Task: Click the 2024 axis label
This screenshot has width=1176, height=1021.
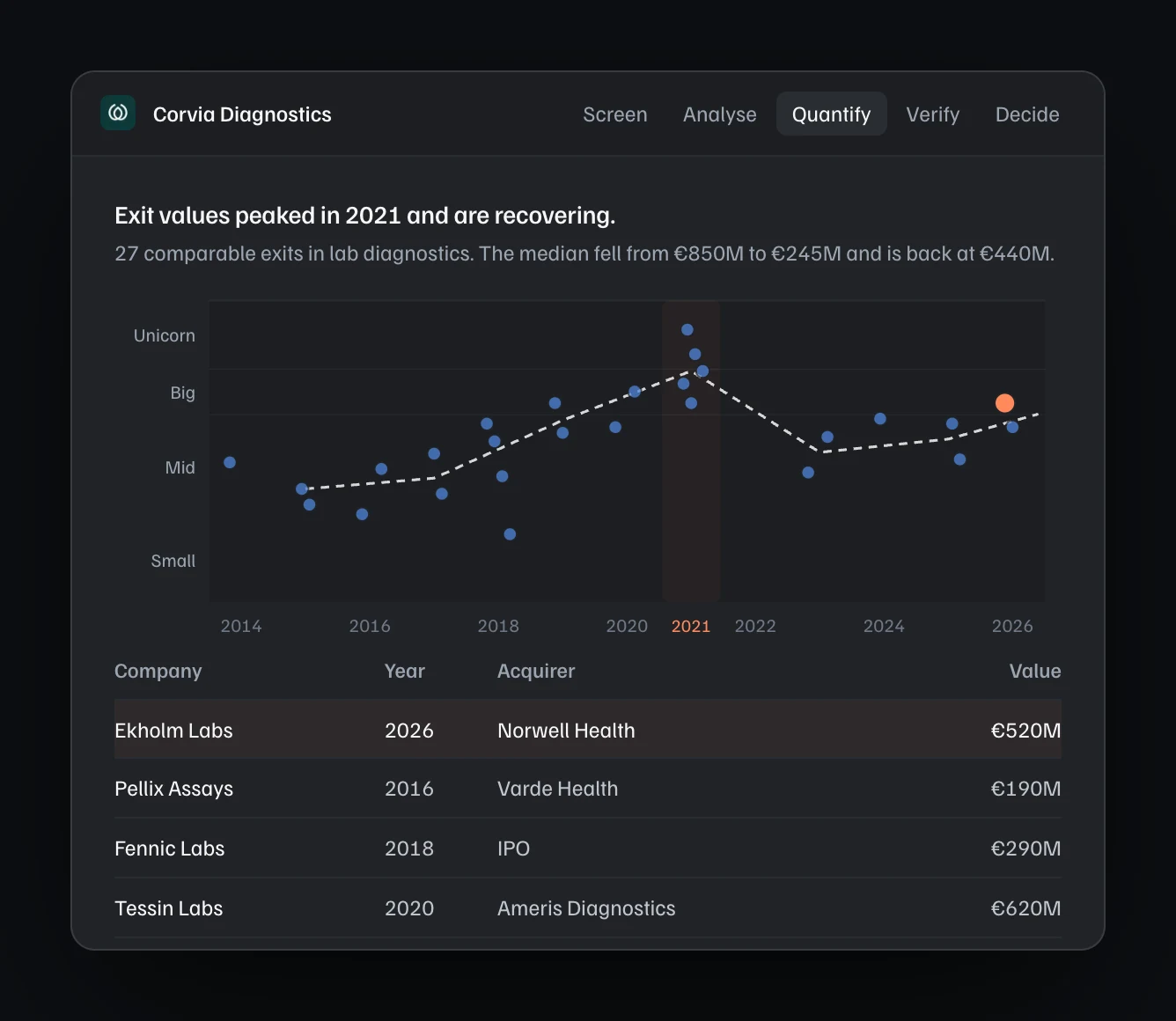Action: pos(884,626)
